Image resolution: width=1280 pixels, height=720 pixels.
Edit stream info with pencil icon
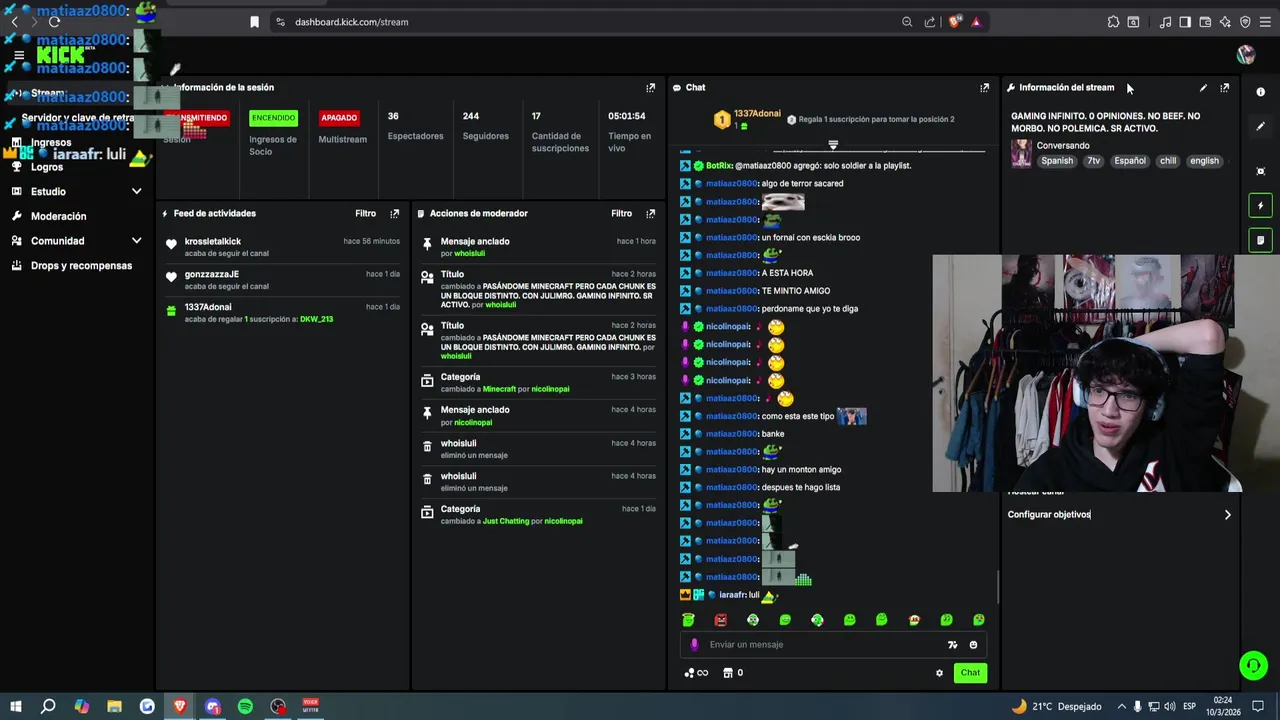(x=1203, y=88)
